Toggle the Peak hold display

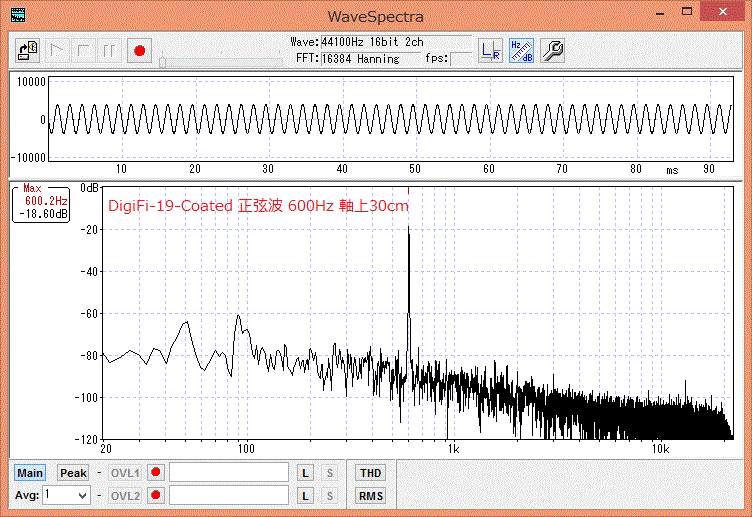click(73, 472)
